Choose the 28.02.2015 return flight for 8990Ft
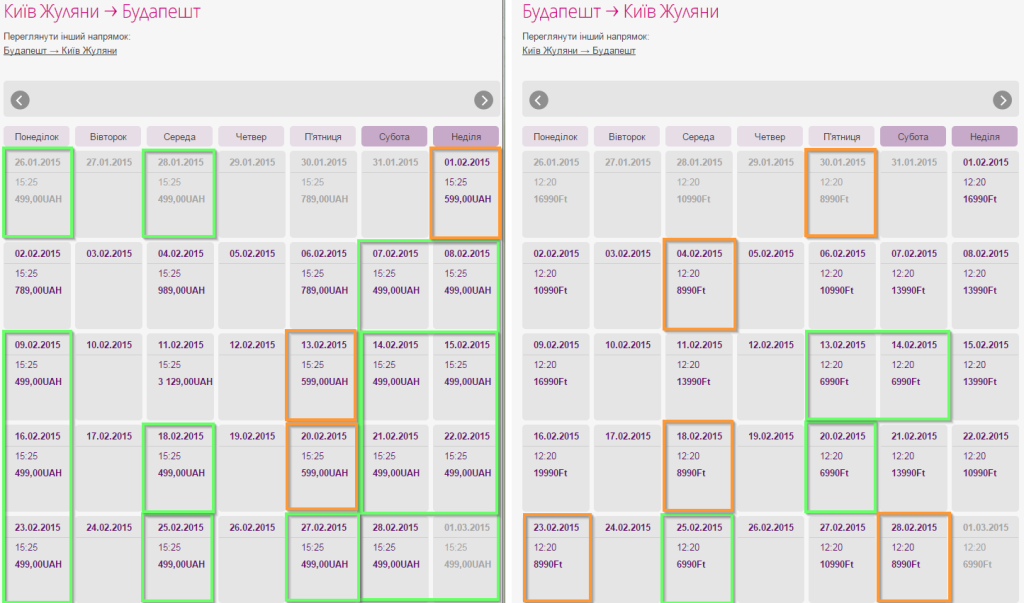Image resolution: width=1024 pixels, height=603 pixels. [x=913, y=559]
